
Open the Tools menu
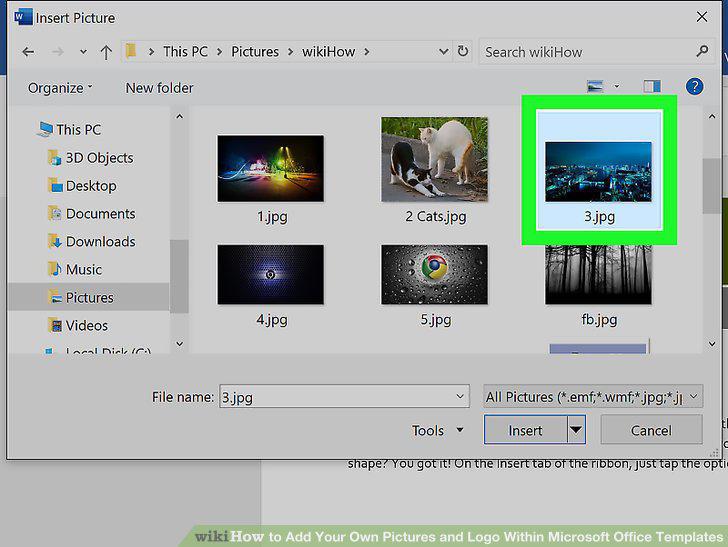pos(437,430)
